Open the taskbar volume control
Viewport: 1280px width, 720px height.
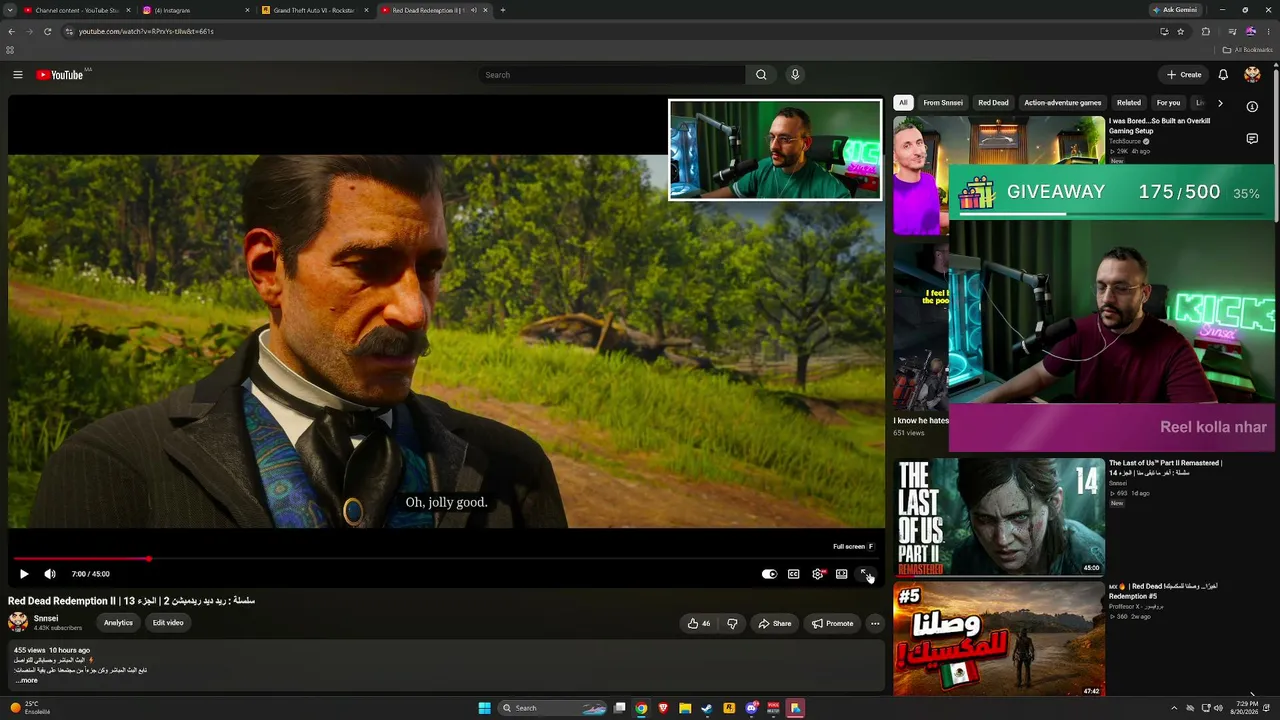(1218, 708)
